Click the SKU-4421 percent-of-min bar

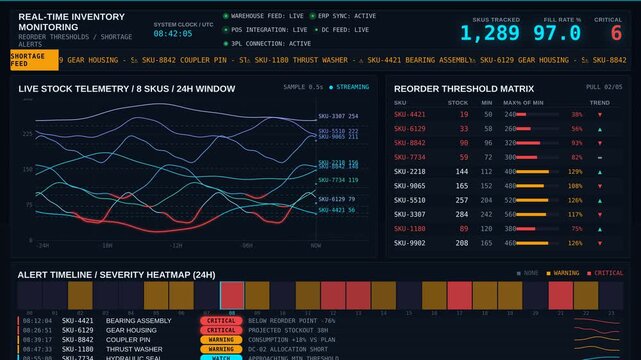[x=537, y=115]
